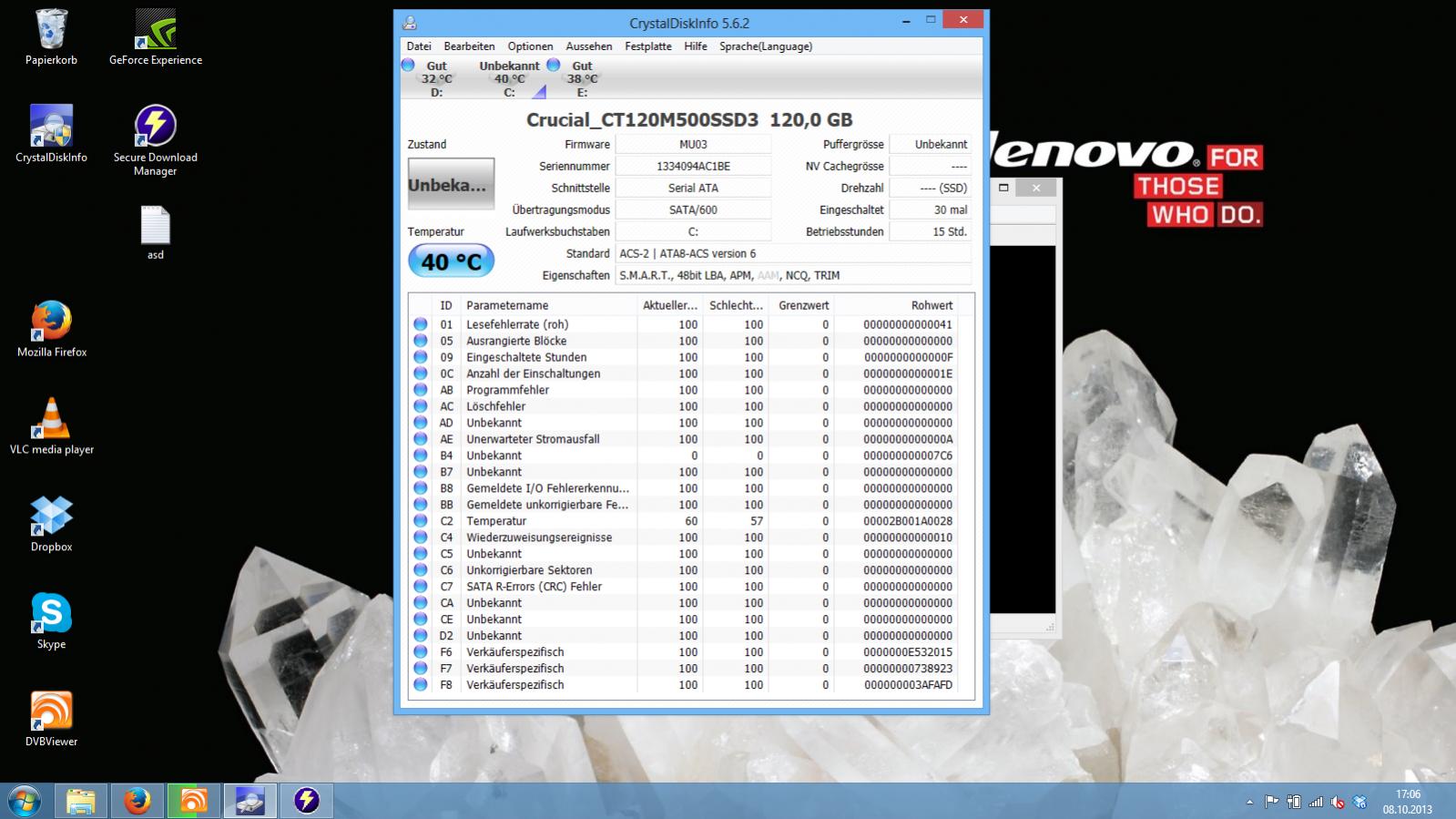Select the Ausrangierte Blöcke row
The height and width of the screenshot is (819, 1456).
pos(685,341)
